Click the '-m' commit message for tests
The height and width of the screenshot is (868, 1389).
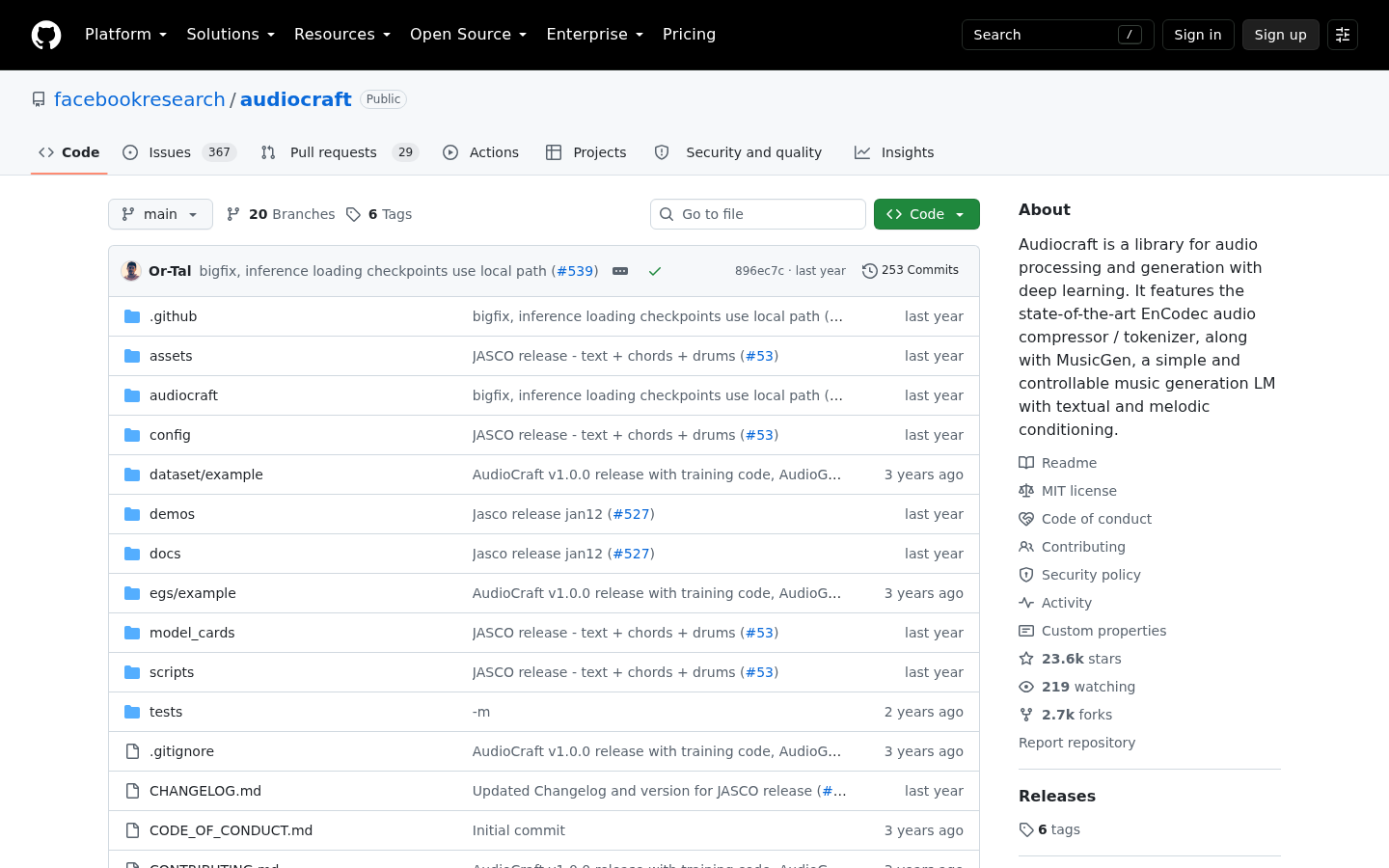point(481,712)
